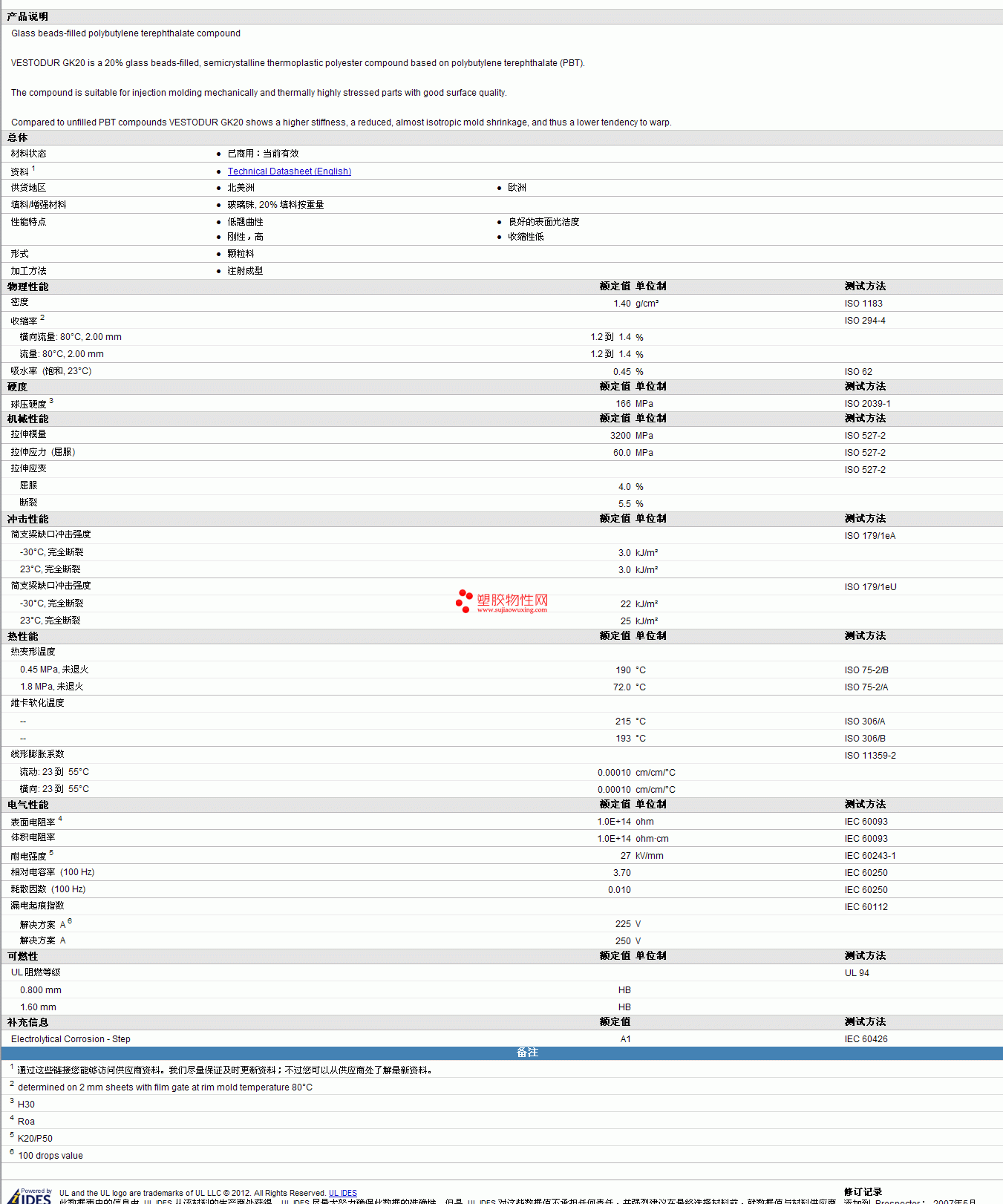Screen dimensions: 1003x1204
Task: Click the surface resistivity unit ohm
Action: pos(644,822)
